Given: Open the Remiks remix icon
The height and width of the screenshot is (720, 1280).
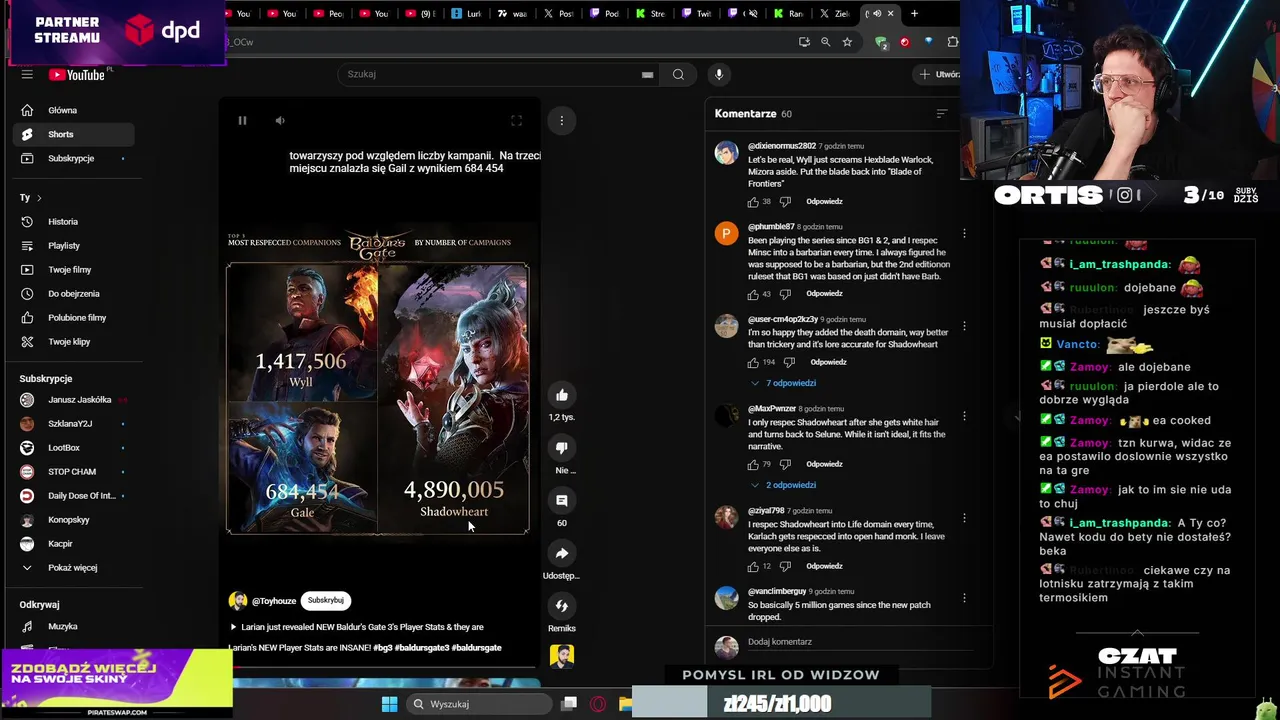Looking at the screenshot, I should 561,605.
